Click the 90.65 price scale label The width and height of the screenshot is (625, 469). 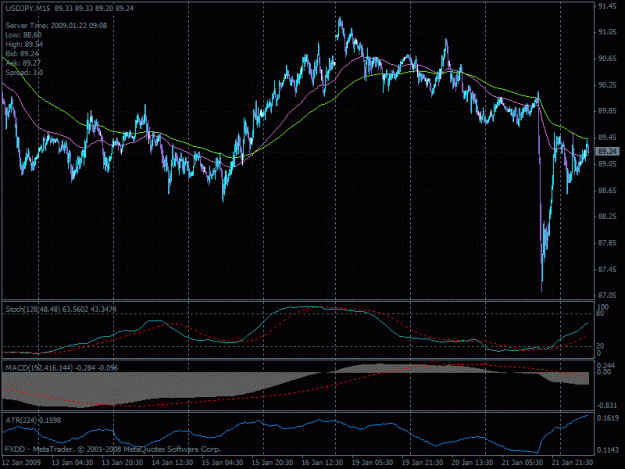(x=607, y=59)
